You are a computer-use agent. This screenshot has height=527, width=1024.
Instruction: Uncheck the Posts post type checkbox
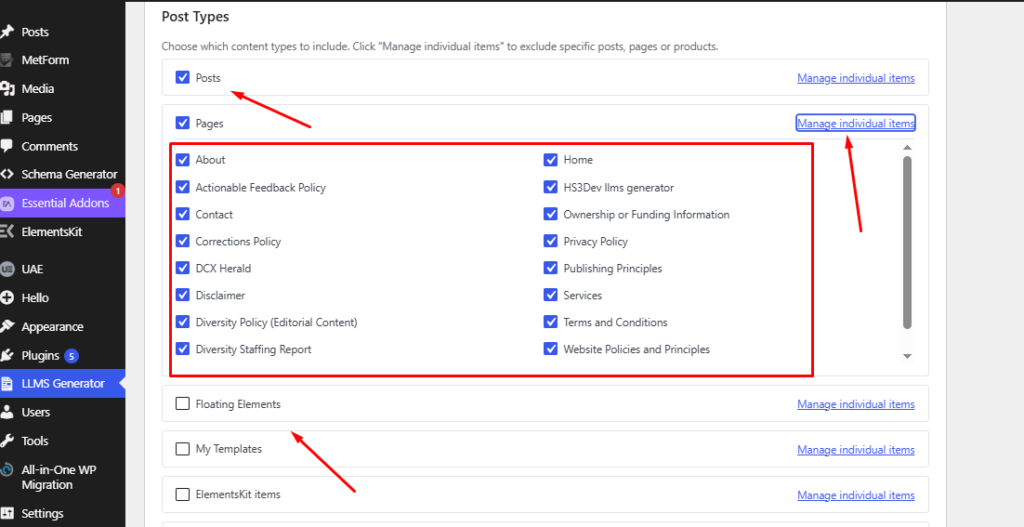[x=182, y=77]
